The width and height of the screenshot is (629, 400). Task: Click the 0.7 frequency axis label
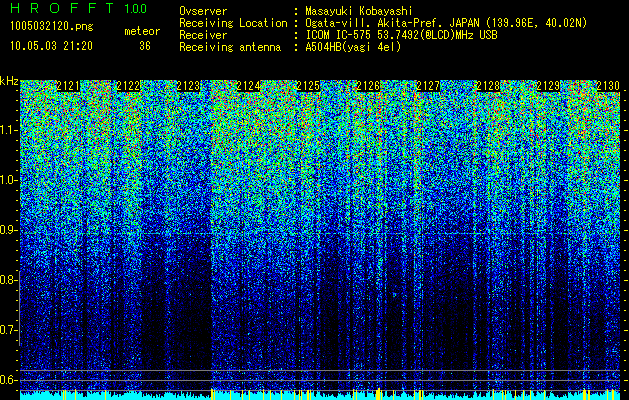[8, 330]
